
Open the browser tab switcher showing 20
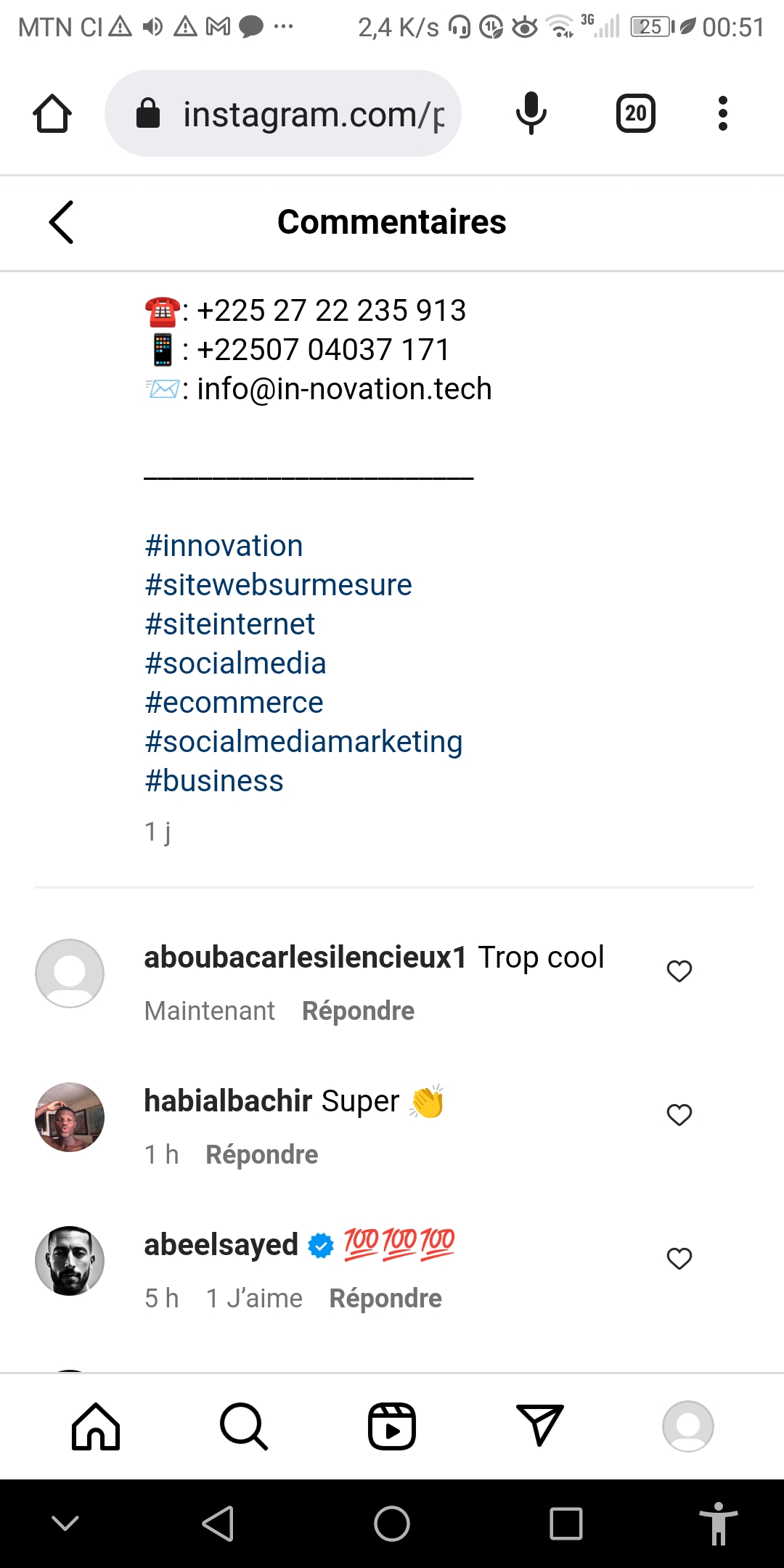click(x=636, y=114)
